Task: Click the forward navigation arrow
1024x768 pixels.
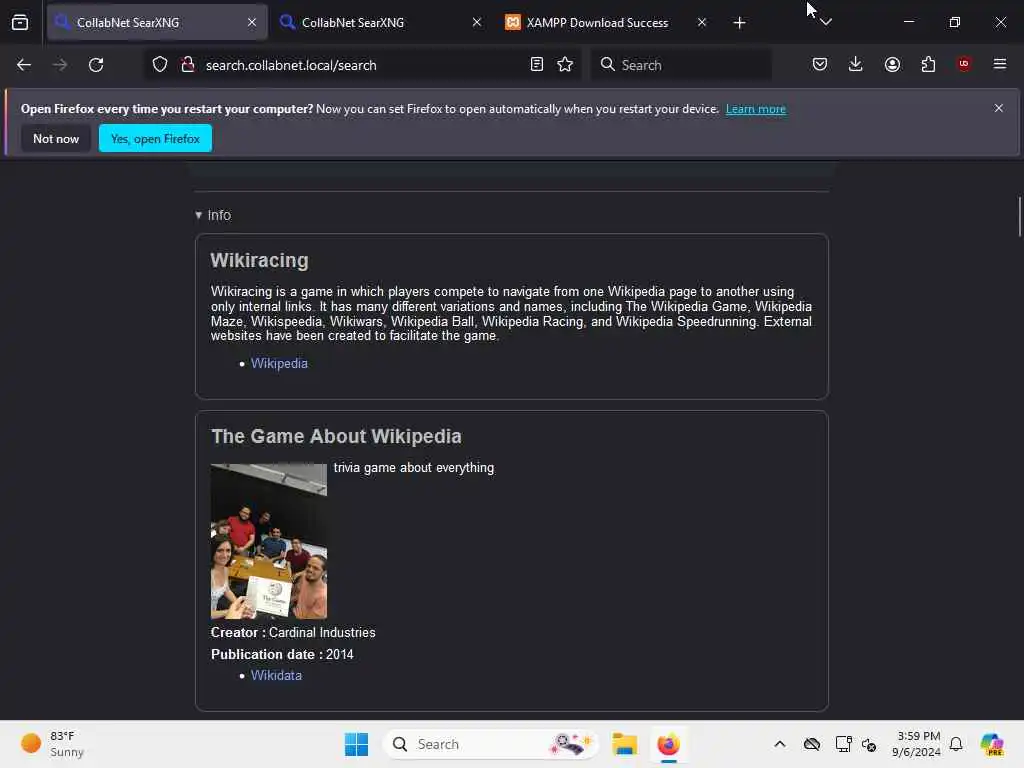Action: [60, 65]
